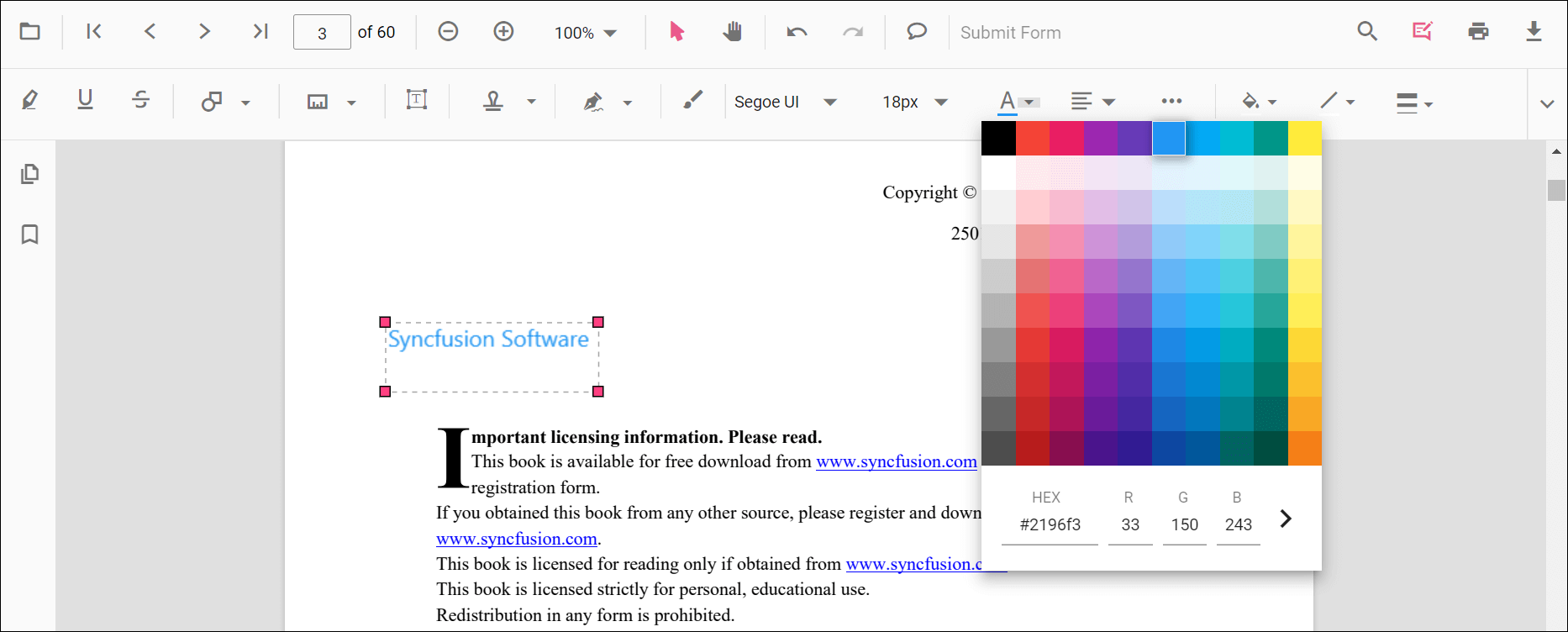Pick the yellow swatch in top row
Screen dimensions: 1568x632
(x=1305, y=138)
